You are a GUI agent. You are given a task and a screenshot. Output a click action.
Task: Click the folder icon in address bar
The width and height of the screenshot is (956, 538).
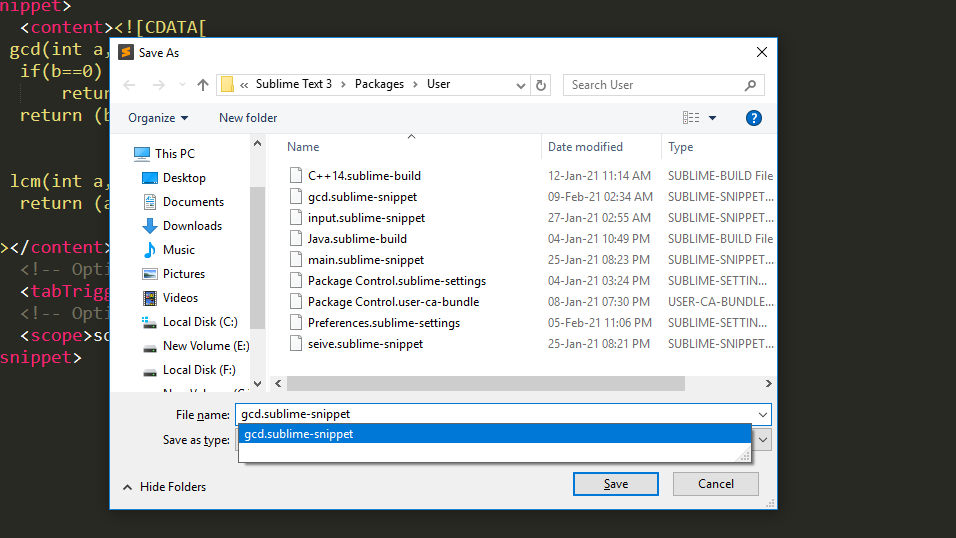227,84
